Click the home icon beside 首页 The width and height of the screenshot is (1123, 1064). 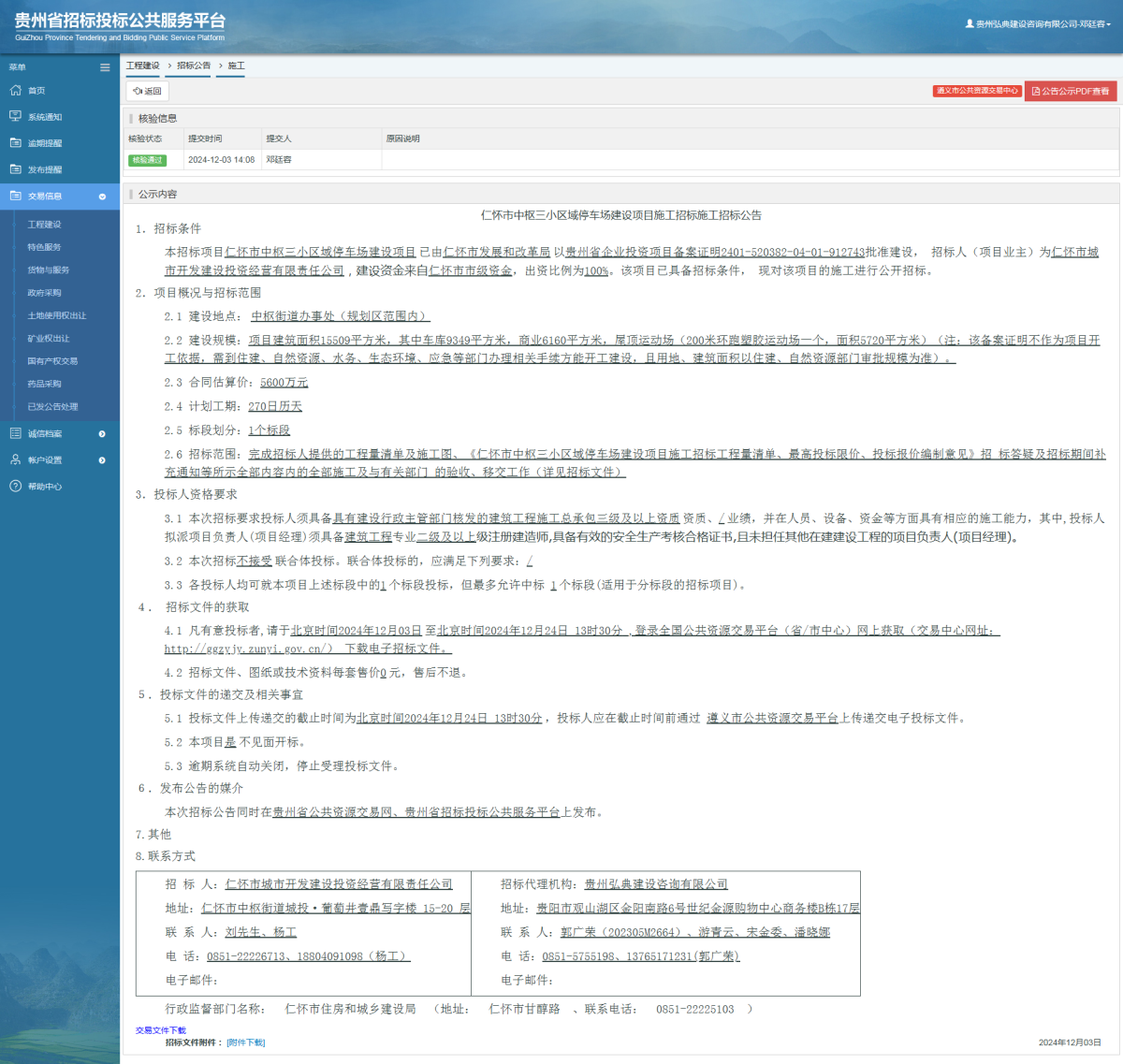pyautogui.click(x=15, y=91)
